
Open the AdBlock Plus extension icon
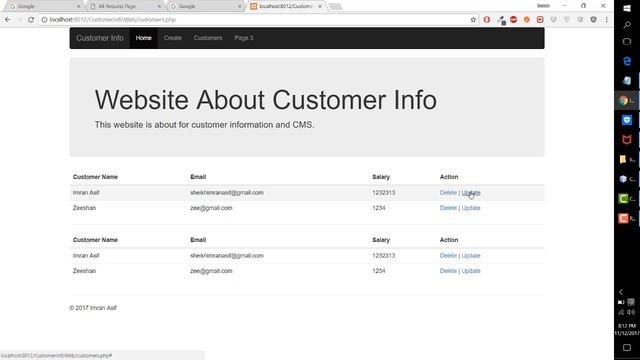[513, 20]
